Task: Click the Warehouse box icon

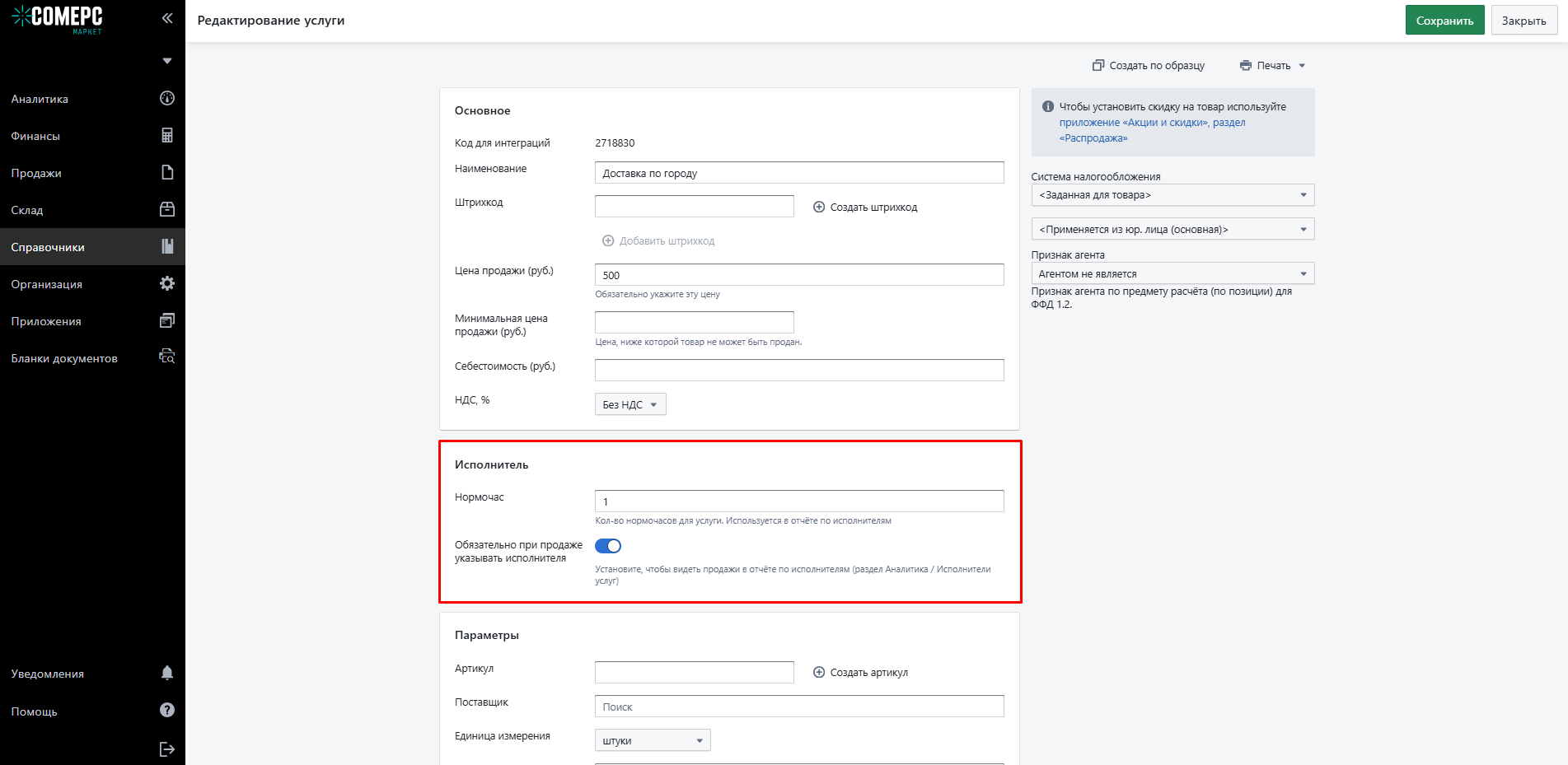Action: 167,210
